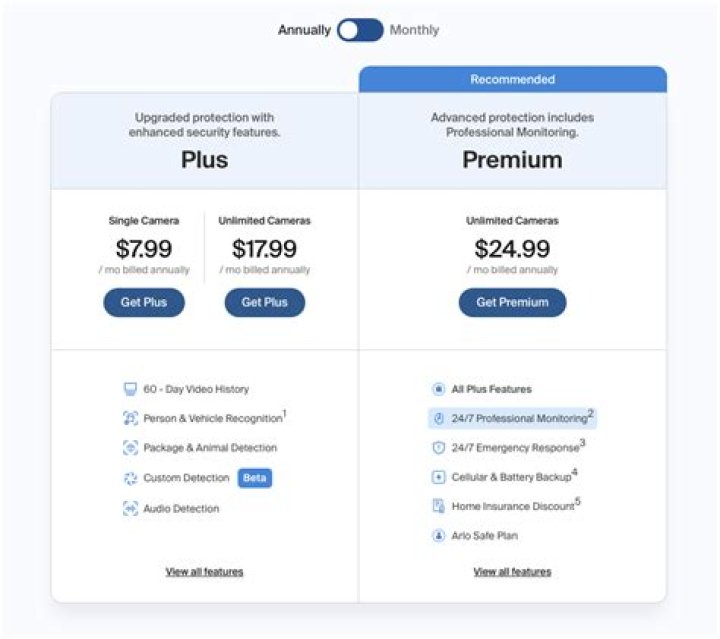
Task: Click the 60-Day Video History icon
Action: [130, 389]
